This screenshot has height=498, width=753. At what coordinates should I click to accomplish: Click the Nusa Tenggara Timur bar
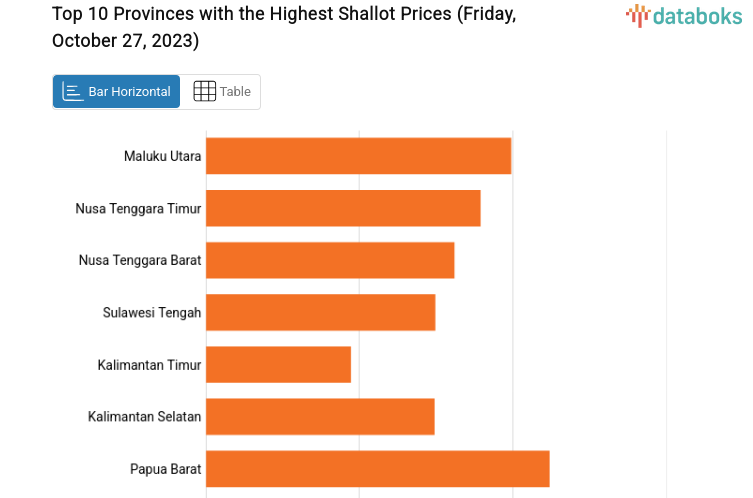point(343,208)
